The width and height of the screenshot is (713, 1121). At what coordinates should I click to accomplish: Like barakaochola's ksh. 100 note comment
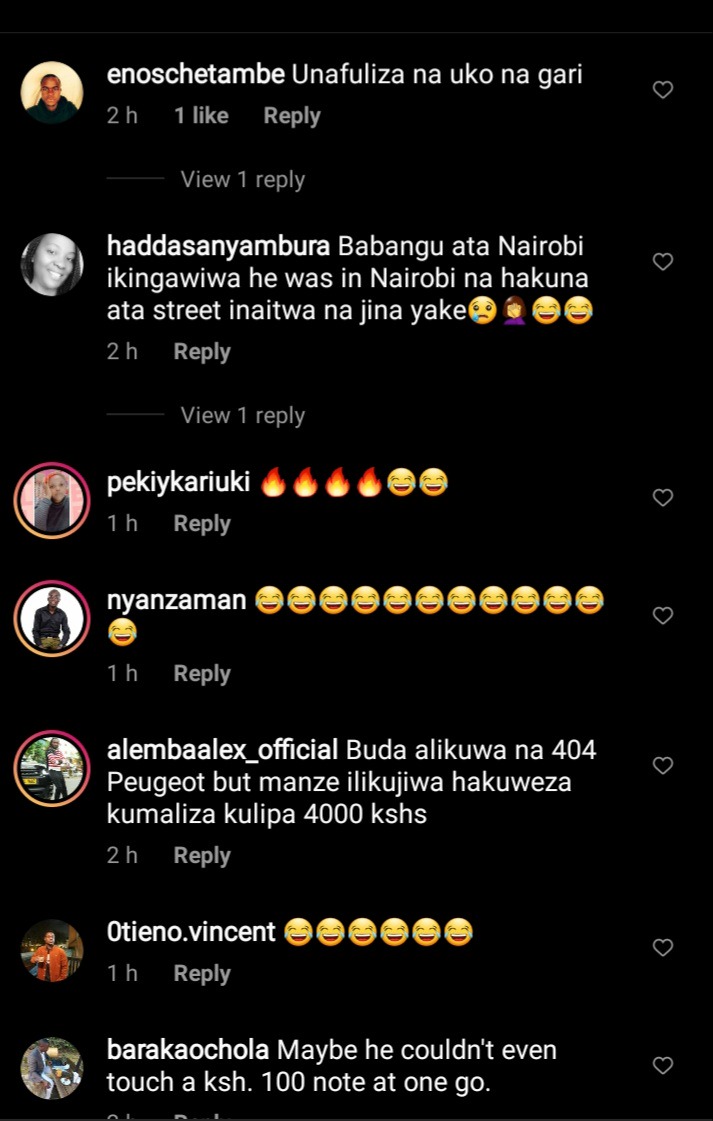point(663,1066)
